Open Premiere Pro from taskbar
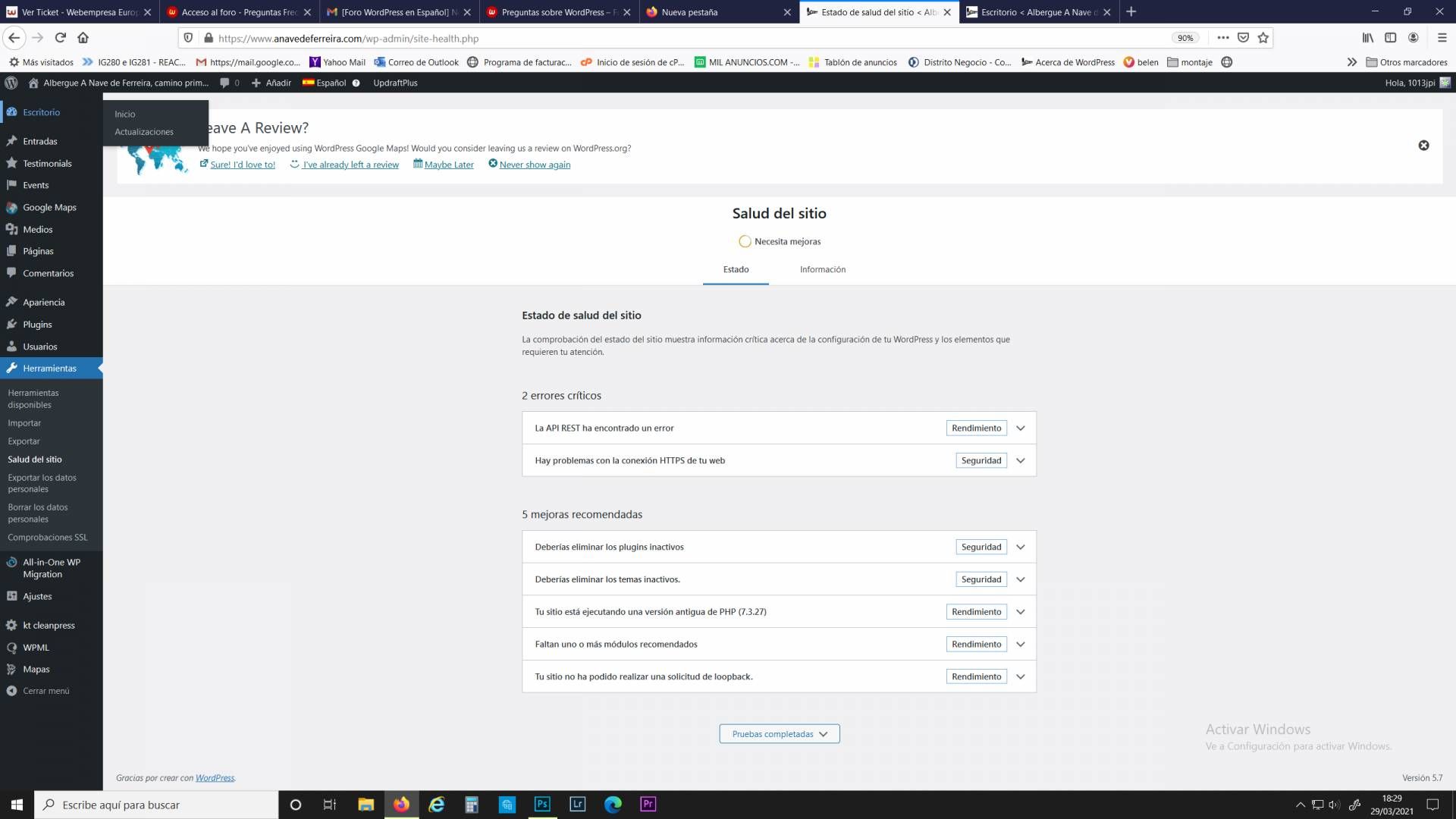1456x819 pixels. point(648,805)
